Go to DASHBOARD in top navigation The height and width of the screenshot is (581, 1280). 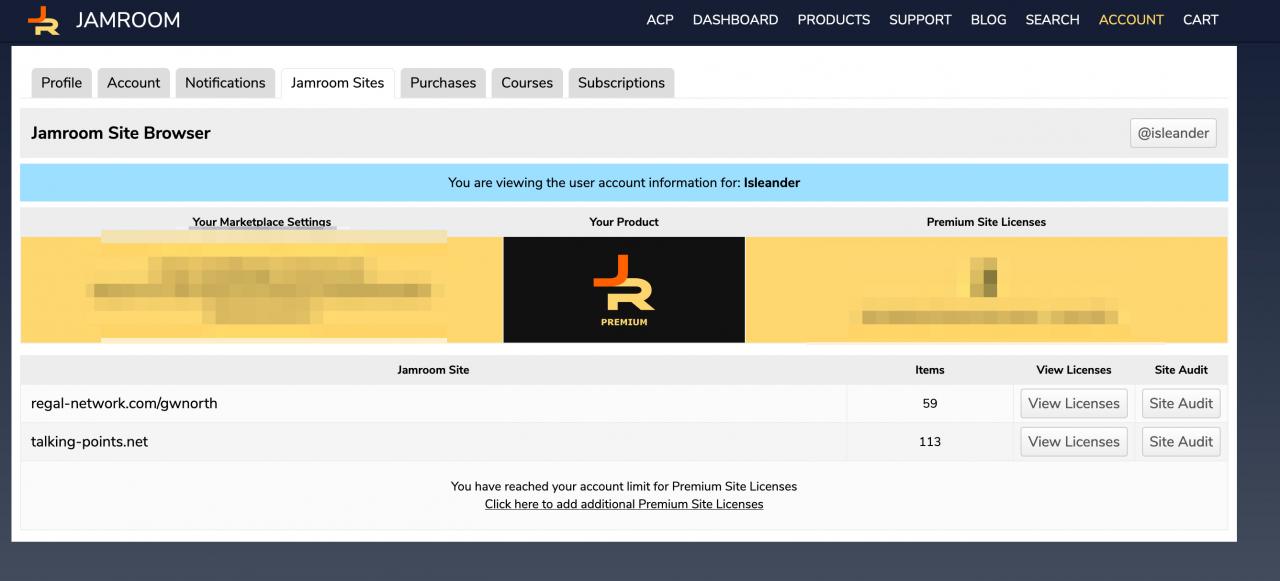[x=735, y=20]
